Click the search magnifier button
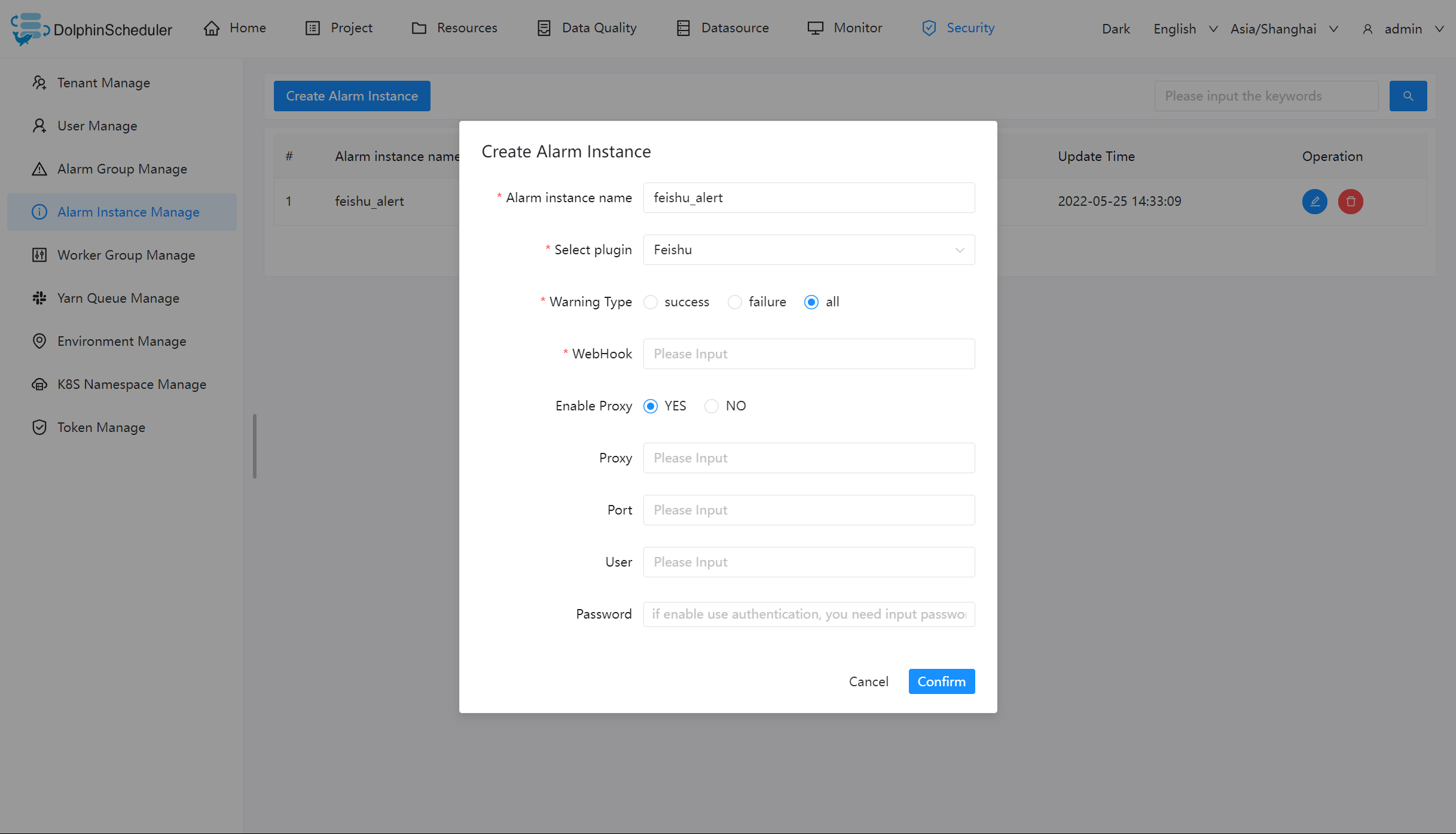 coord(1408,96)
